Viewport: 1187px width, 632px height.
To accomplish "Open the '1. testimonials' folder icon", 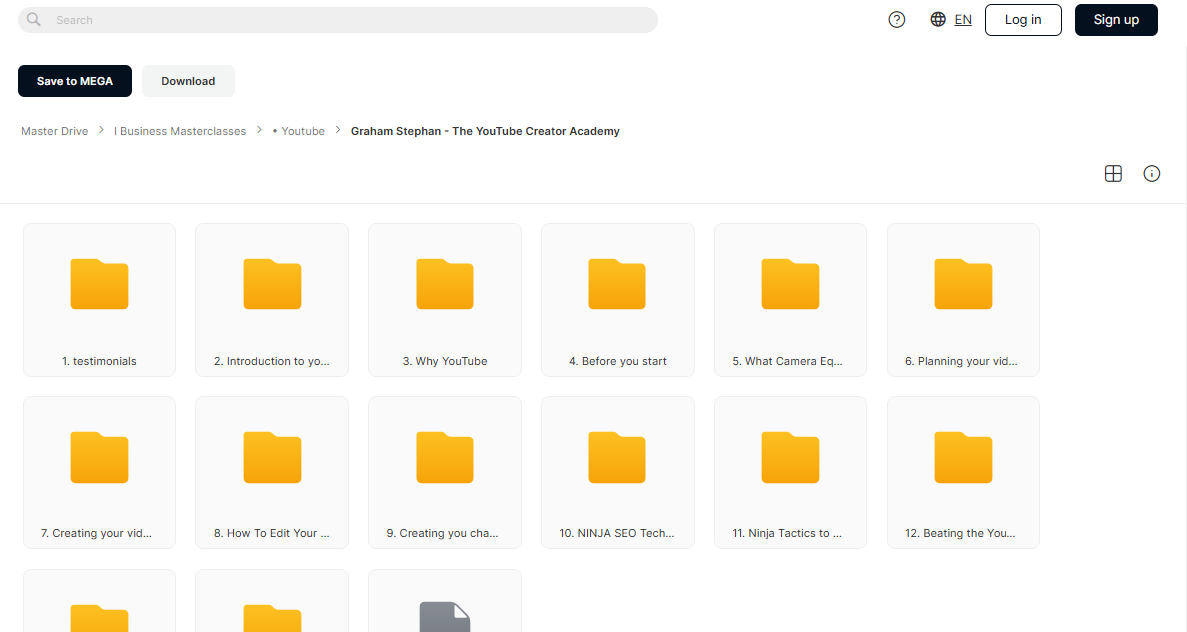I will click(99, 284).
